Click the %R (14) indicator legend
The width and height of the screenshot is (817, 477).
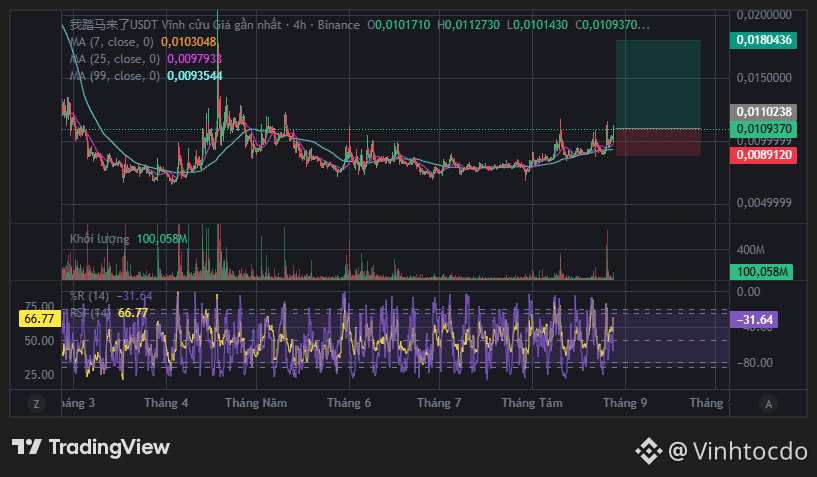pyautogui.click(x=90, y=296)
